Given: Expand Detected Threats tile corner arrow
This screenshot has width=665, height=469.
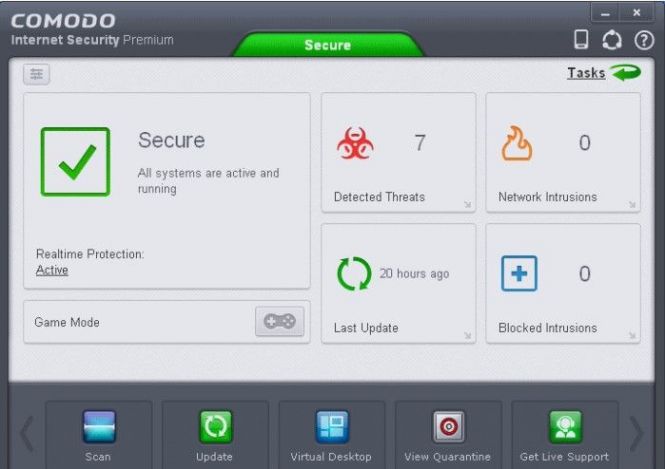Looking at the screenshot, I should [x=467, y=205].
